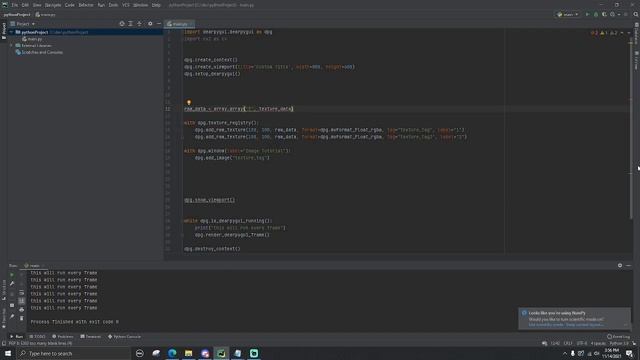Click the error count indicator in editor

pyautogui.click(x=594, y=33)
